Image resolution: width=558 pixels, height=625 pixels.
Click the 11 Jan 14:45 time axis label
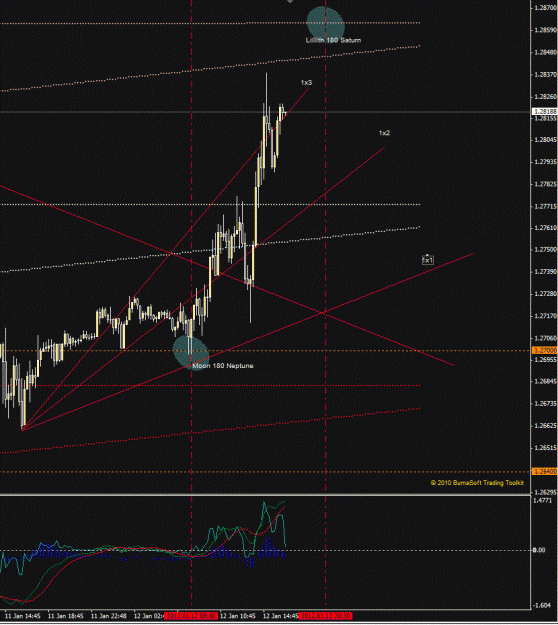tap(22, 616)
